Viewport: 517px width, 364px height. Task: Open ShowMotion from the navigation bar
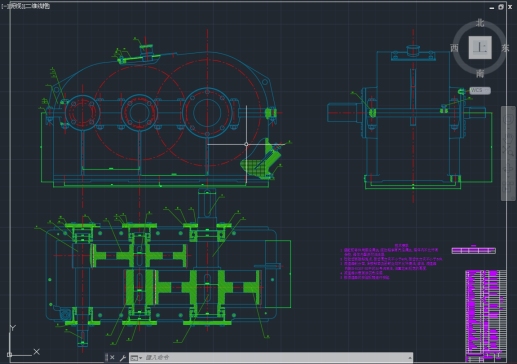[x=509, y=186]
